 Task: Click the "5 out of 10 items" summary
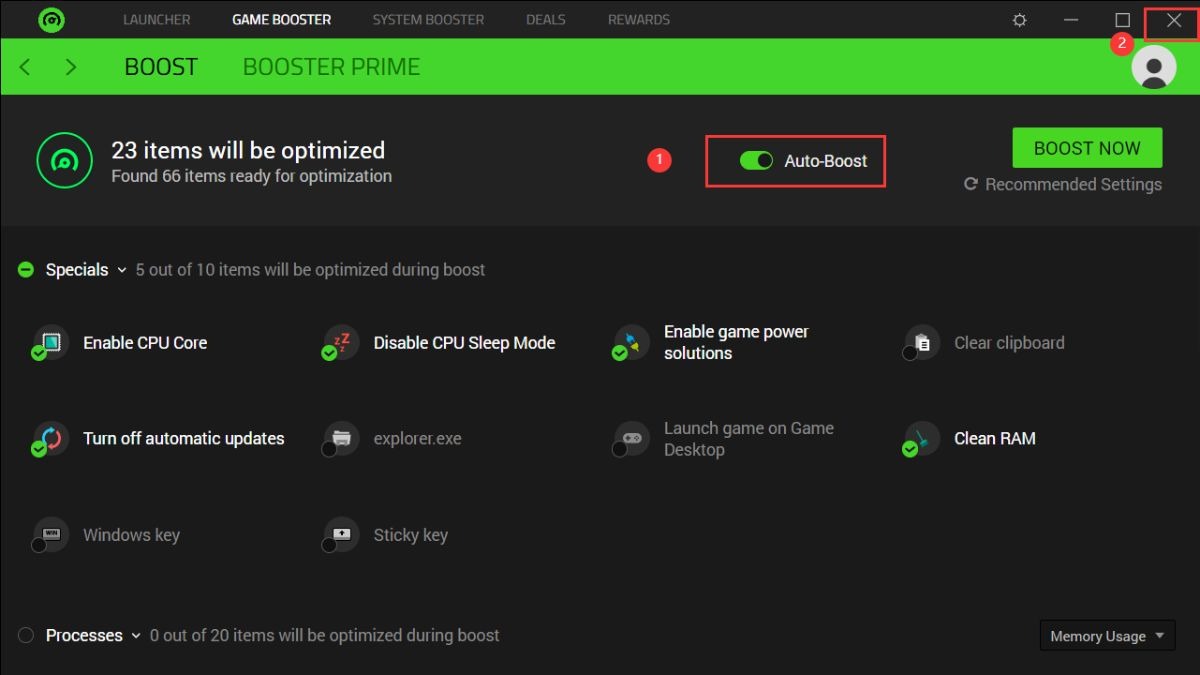[311, 270]
